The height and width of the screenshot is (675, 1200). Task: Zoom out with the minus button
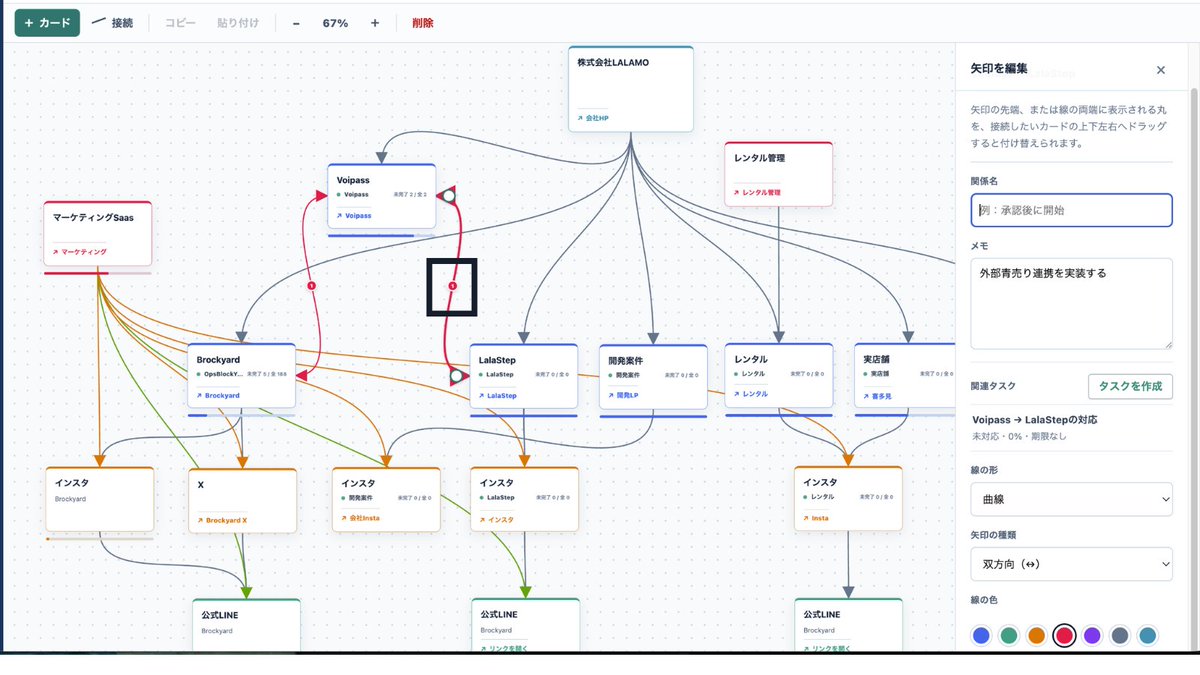[x=296, y=23]
